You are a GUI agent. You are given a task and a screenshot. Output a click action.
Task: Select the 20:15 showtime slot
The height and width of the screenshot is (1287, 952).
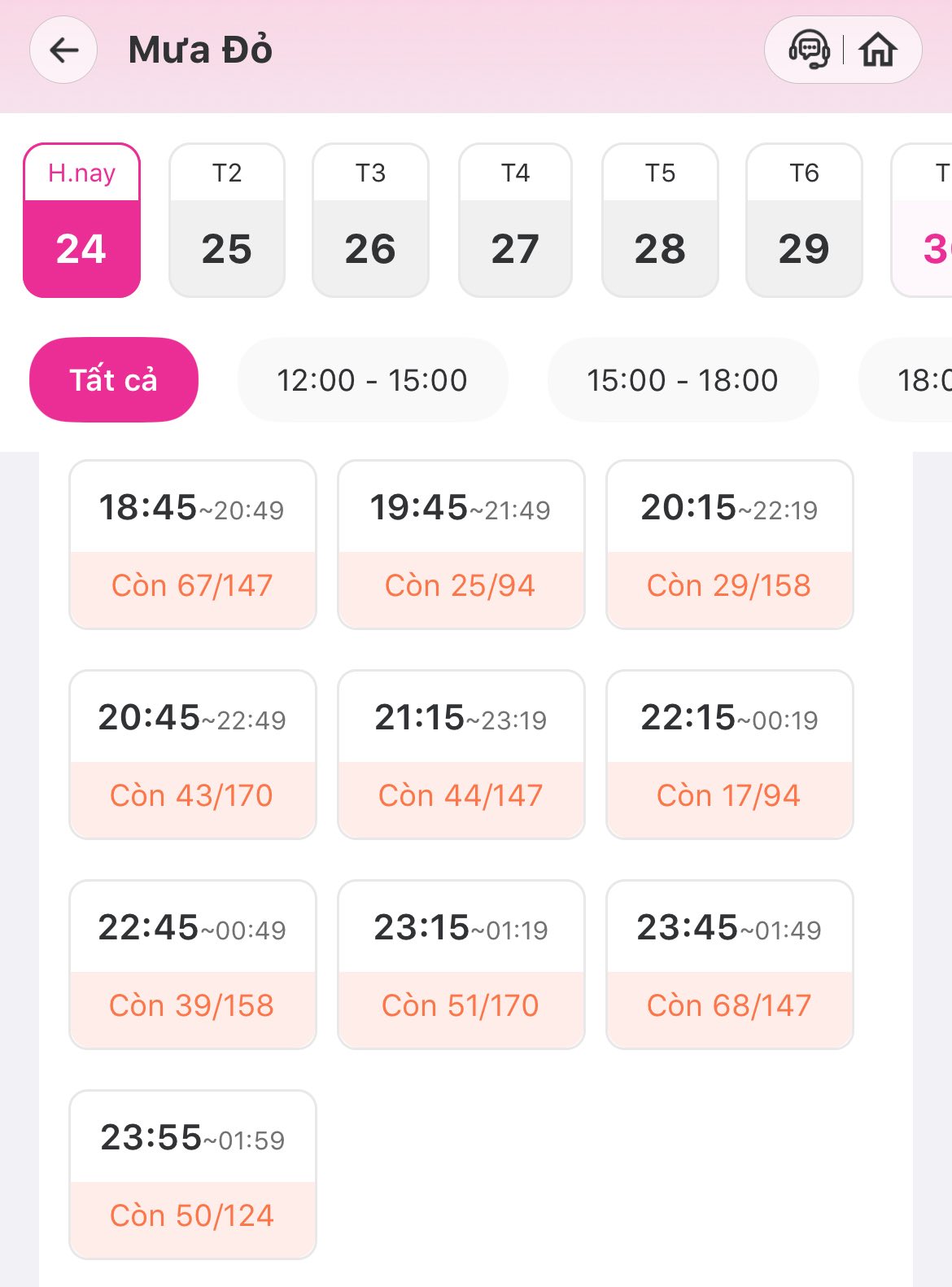point(730,545)
